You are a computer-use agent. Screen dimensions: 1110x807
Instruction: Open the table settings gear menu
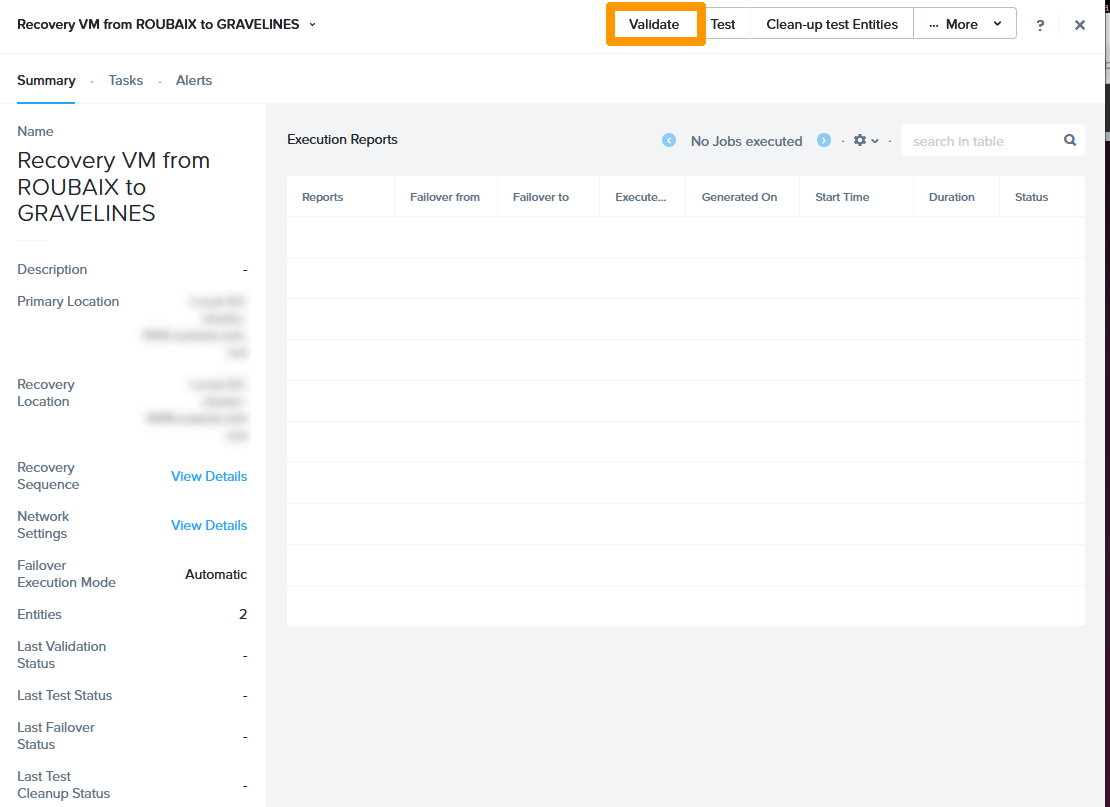coord(865,141)
